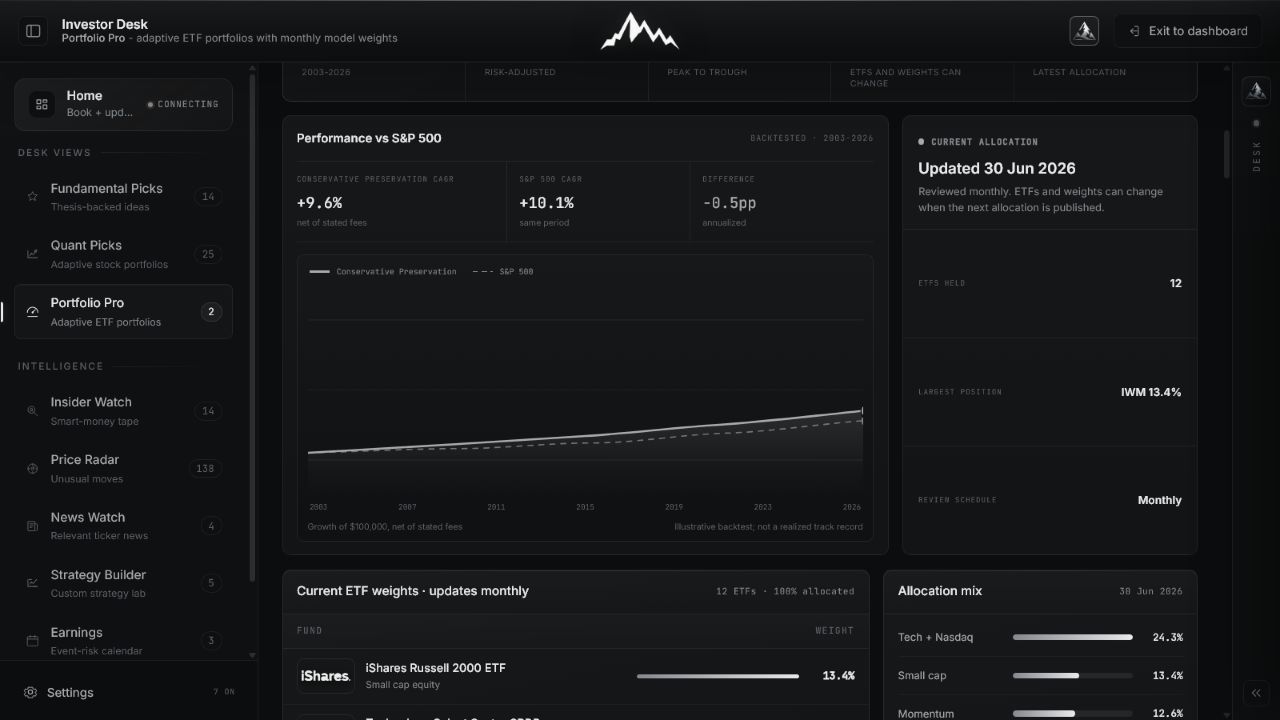This screenshot has height=720, width=1280.
Task: Click the Fundamental Picks star icon
Action: click(x=32, y=197)
